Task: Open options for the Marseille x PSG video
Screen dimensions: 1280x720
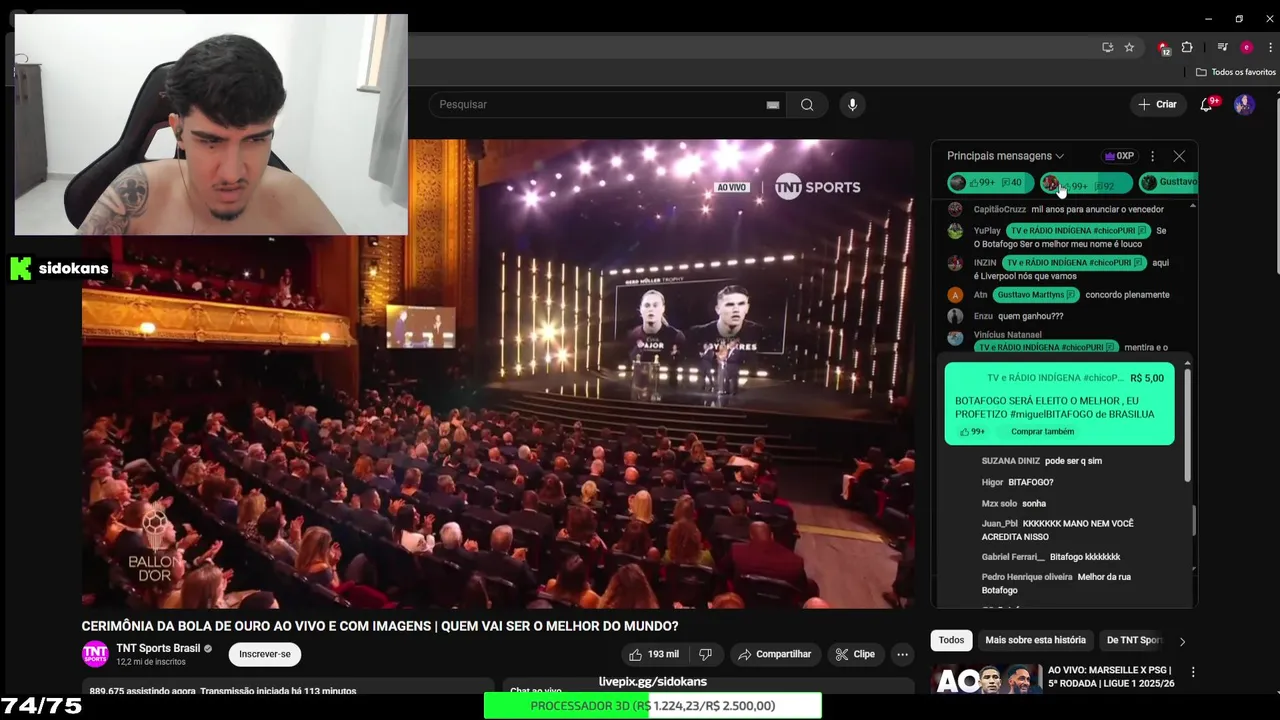Action: [x=1192, y=672]
